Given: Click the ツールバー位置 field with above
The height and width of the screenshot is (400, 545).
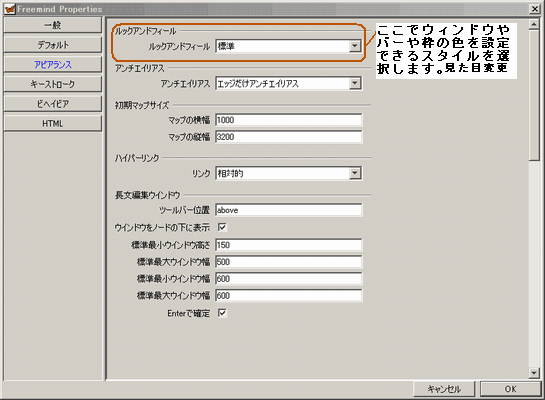Looking at the screenshot, I should pos(288,210).
